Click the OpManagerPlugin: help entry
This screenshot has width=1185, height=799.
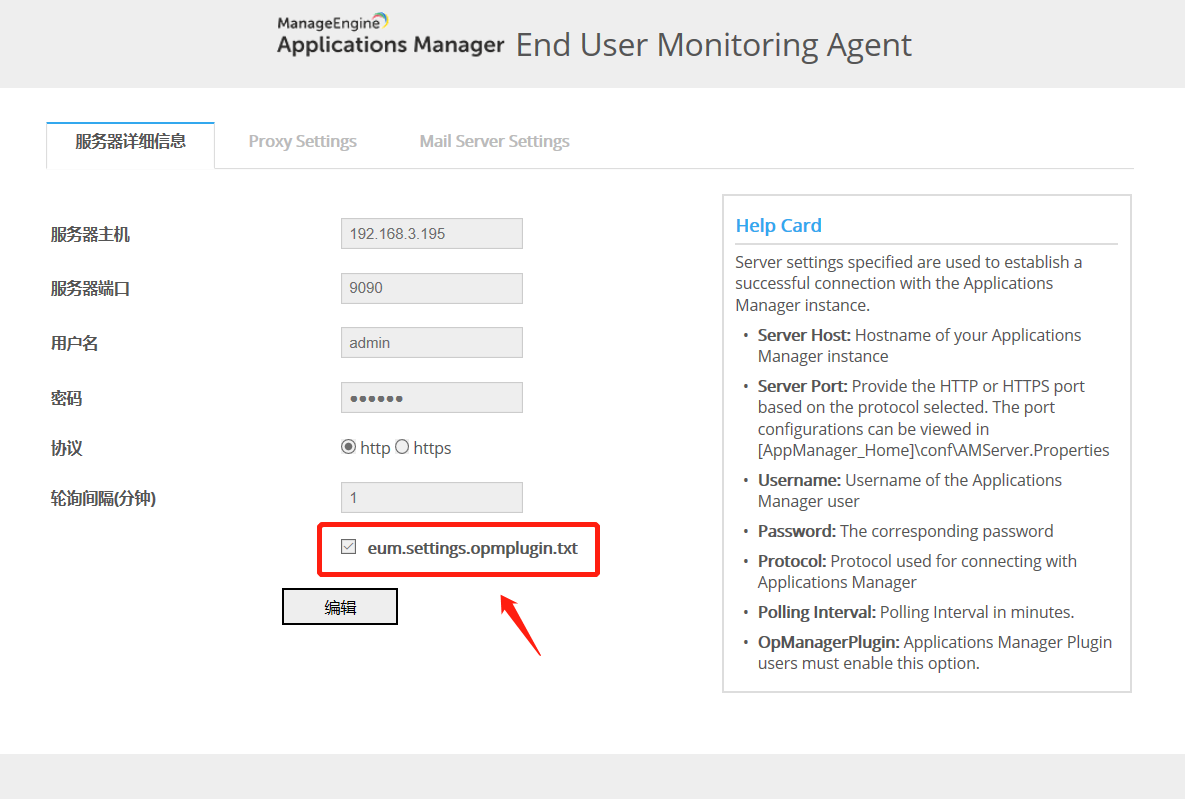tap(935, 652)
